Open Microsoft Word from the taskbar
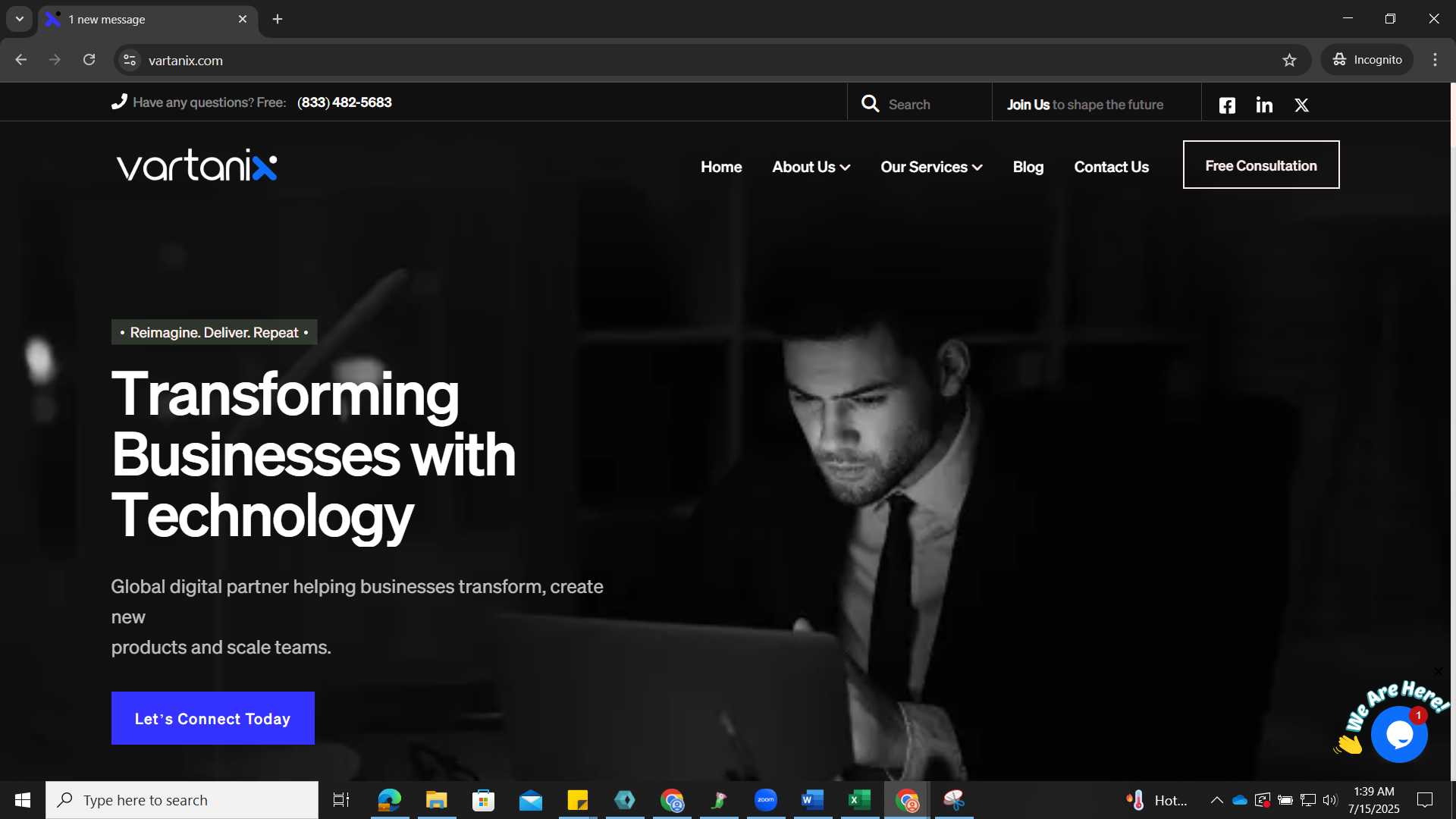Screen dimensions: 1456x819 tap(812, 800)
